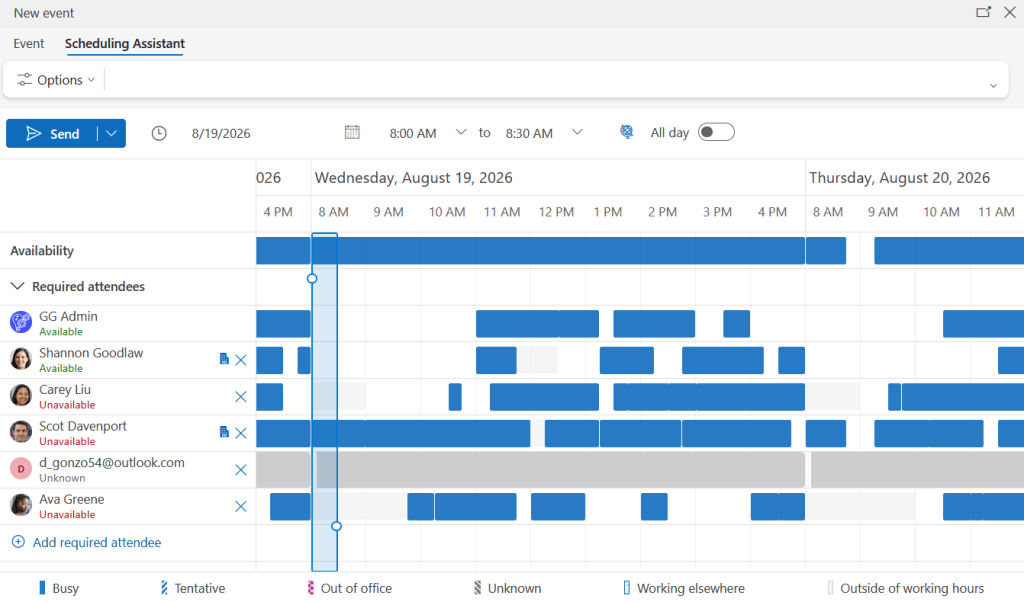This screenshot has width=1024, height=602.
Task: Click Shannon Goodlaw's room details icon
Action: [224, 359]
